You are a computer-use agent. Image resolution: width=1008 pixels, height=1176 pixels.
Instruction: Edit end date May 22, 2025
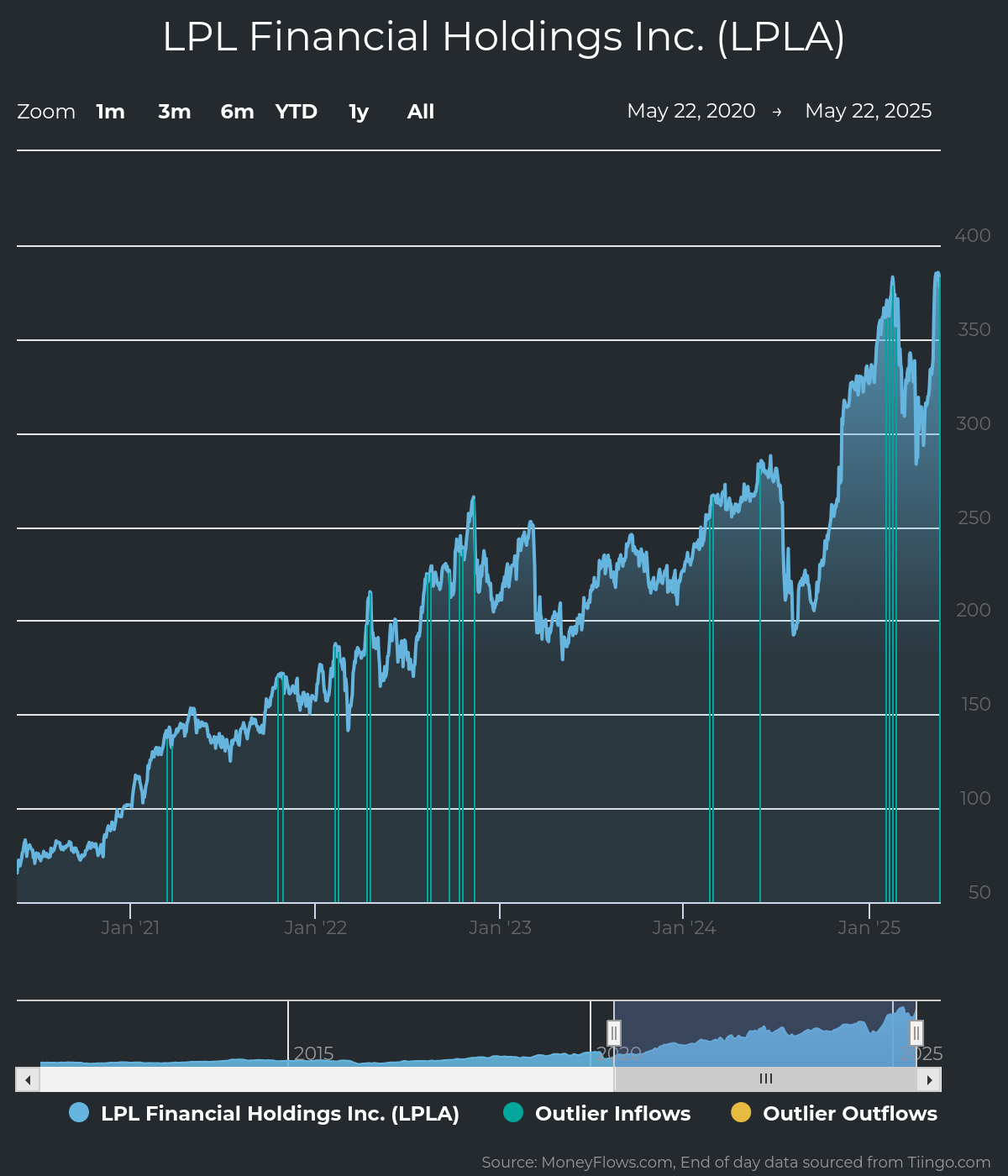(869, 111)
